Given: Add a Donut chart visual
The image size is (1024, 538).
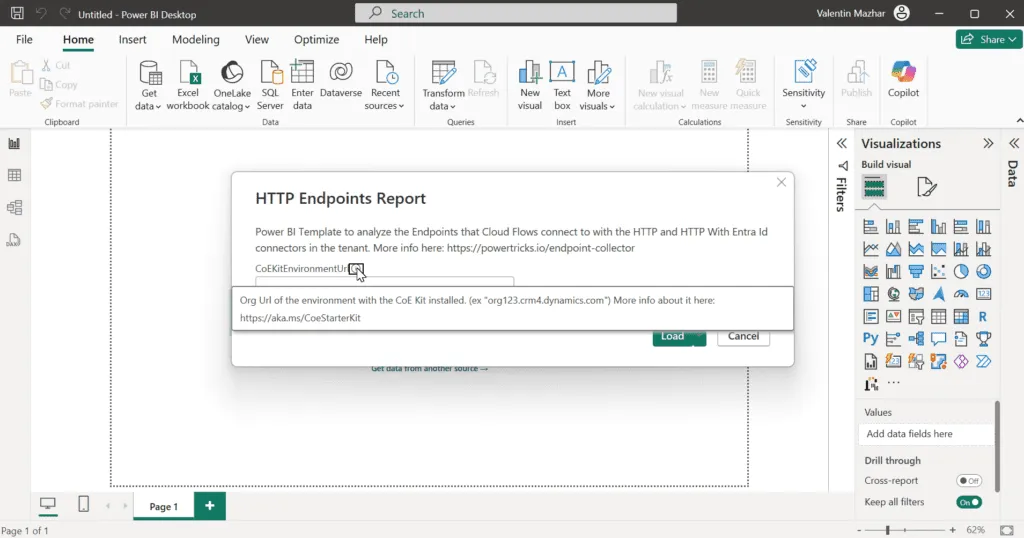Looking at the screenshot, I should click(x=983, y=271).
